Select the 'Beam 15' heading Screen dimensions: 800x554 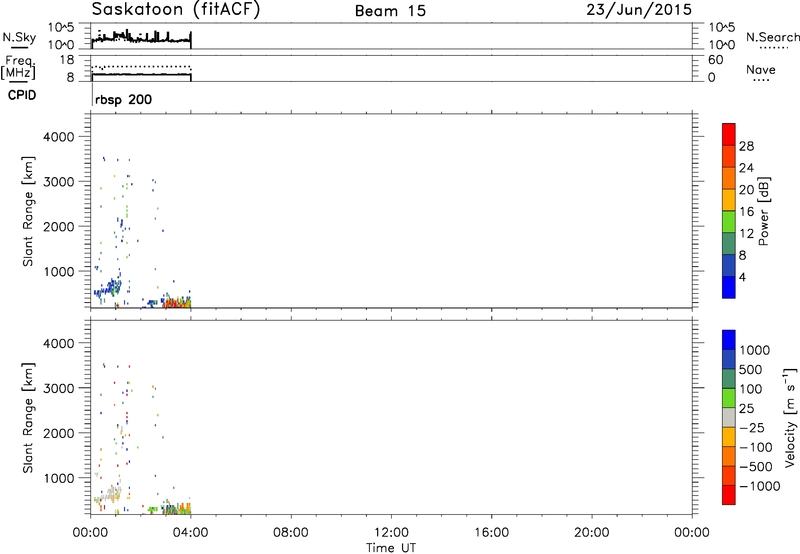click(x=390, y=11)
